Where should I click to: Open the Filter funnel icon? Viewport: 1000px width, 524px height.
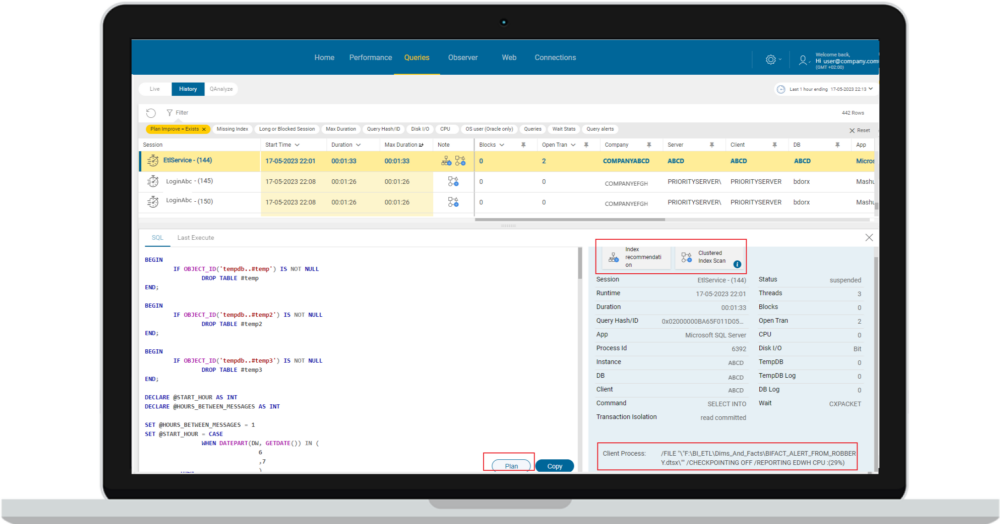pyautogui.click(x=170, y=113)
